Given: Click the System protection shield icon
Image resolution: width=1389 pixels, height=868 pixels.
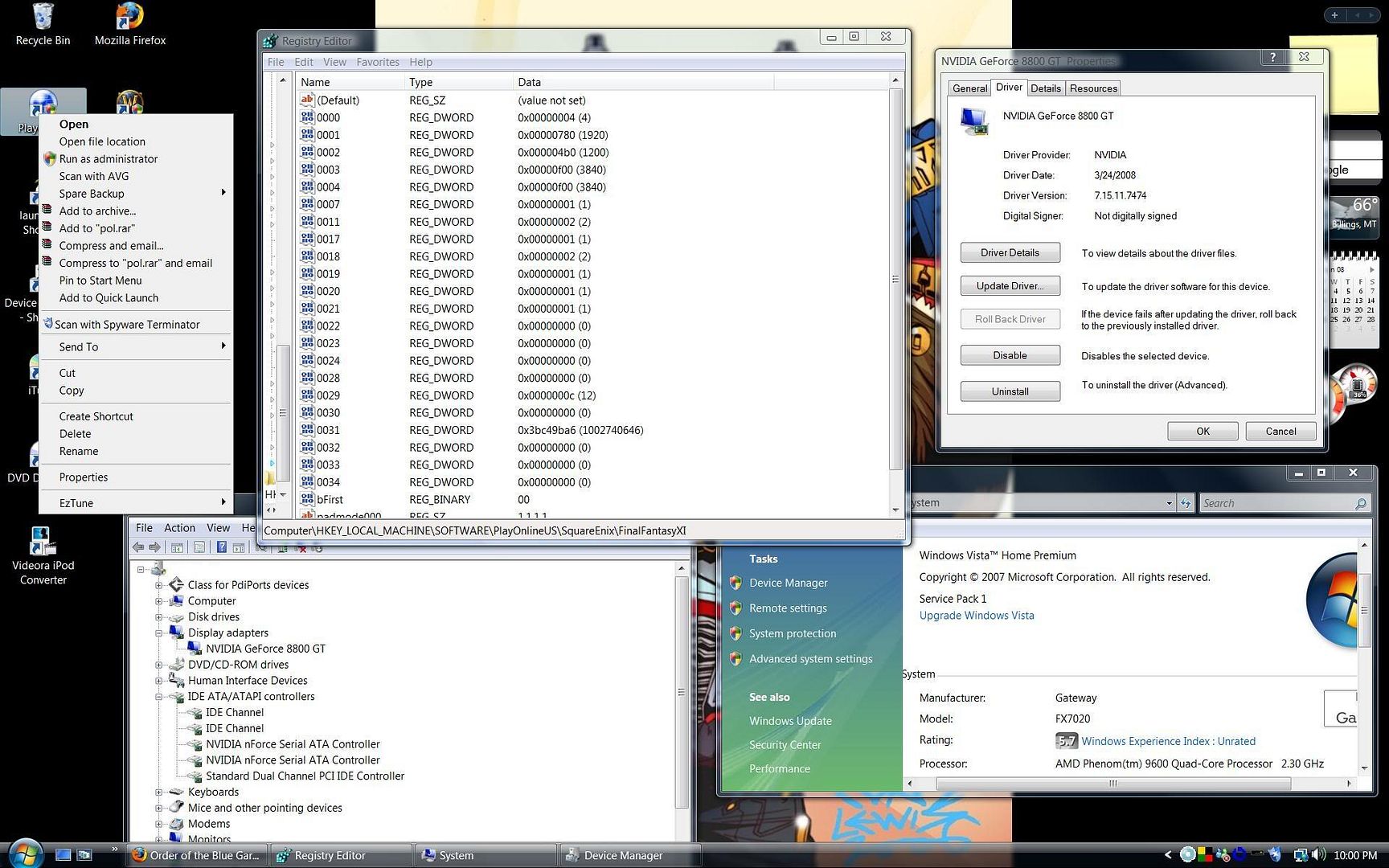Looking at the screenshot, I should 735,633.
